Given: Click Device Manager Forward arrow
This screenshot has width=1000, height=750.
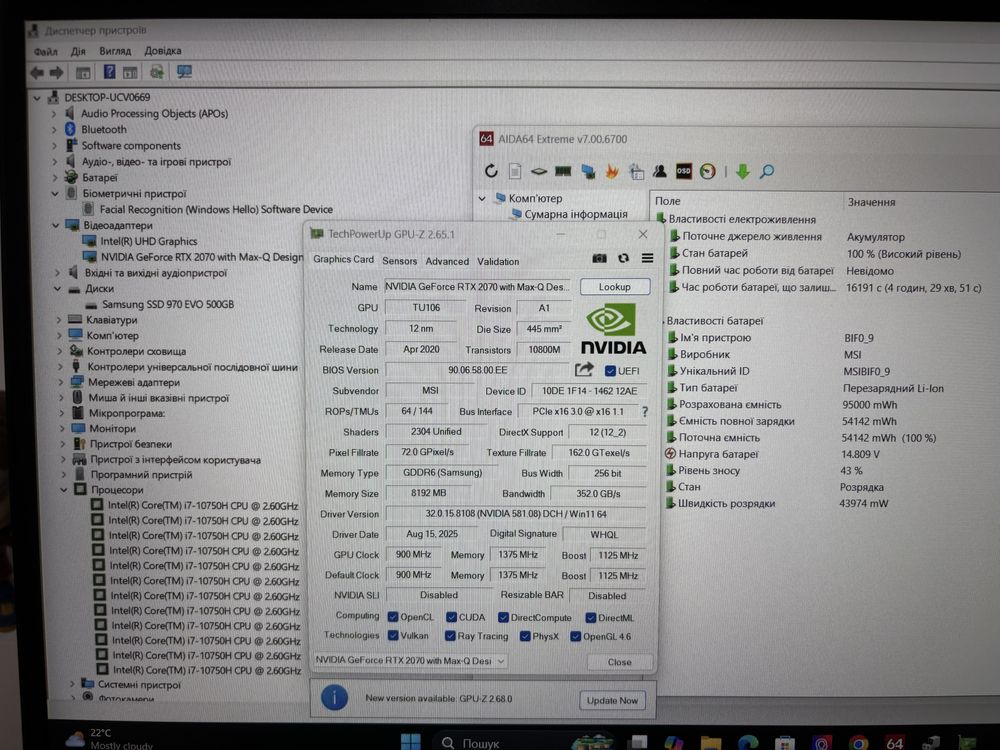Looking at the screenshot, I should tap(57, 73).
